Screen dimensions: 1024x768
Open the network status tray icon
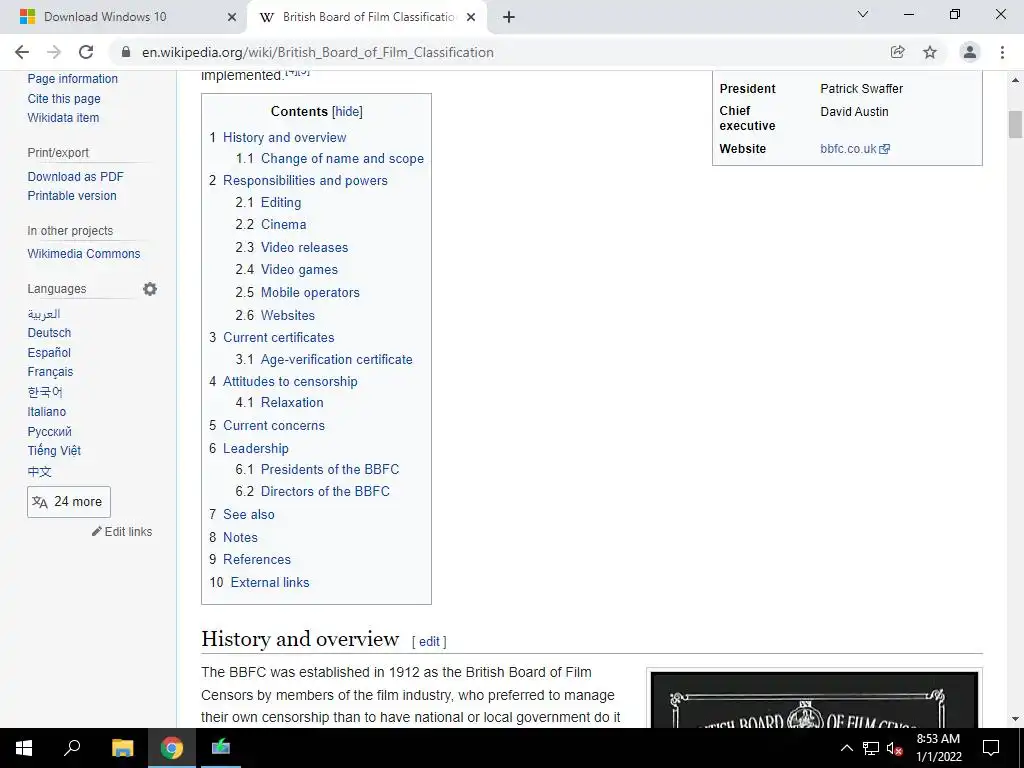pyautogui.click(x=871, y=748)
